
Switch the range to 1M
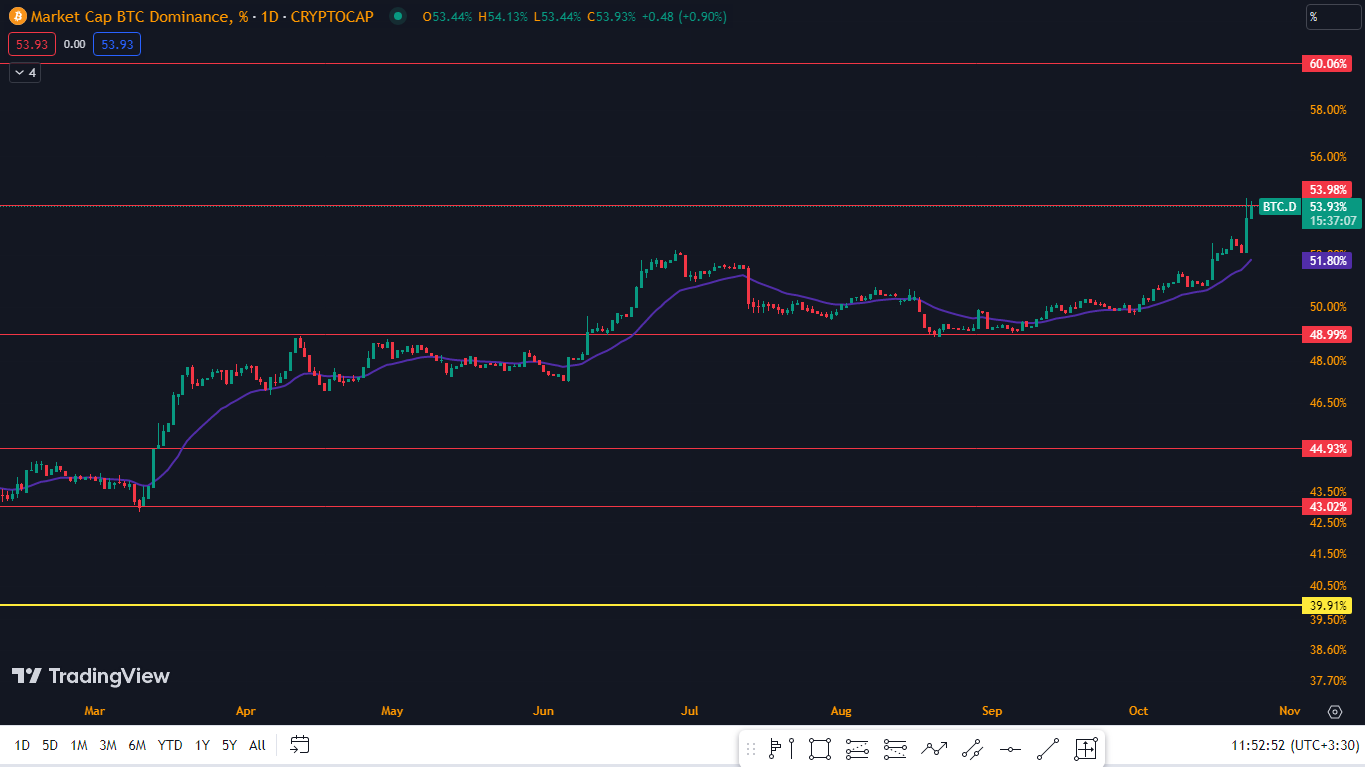pyautogui.click(x=79, y=745)
